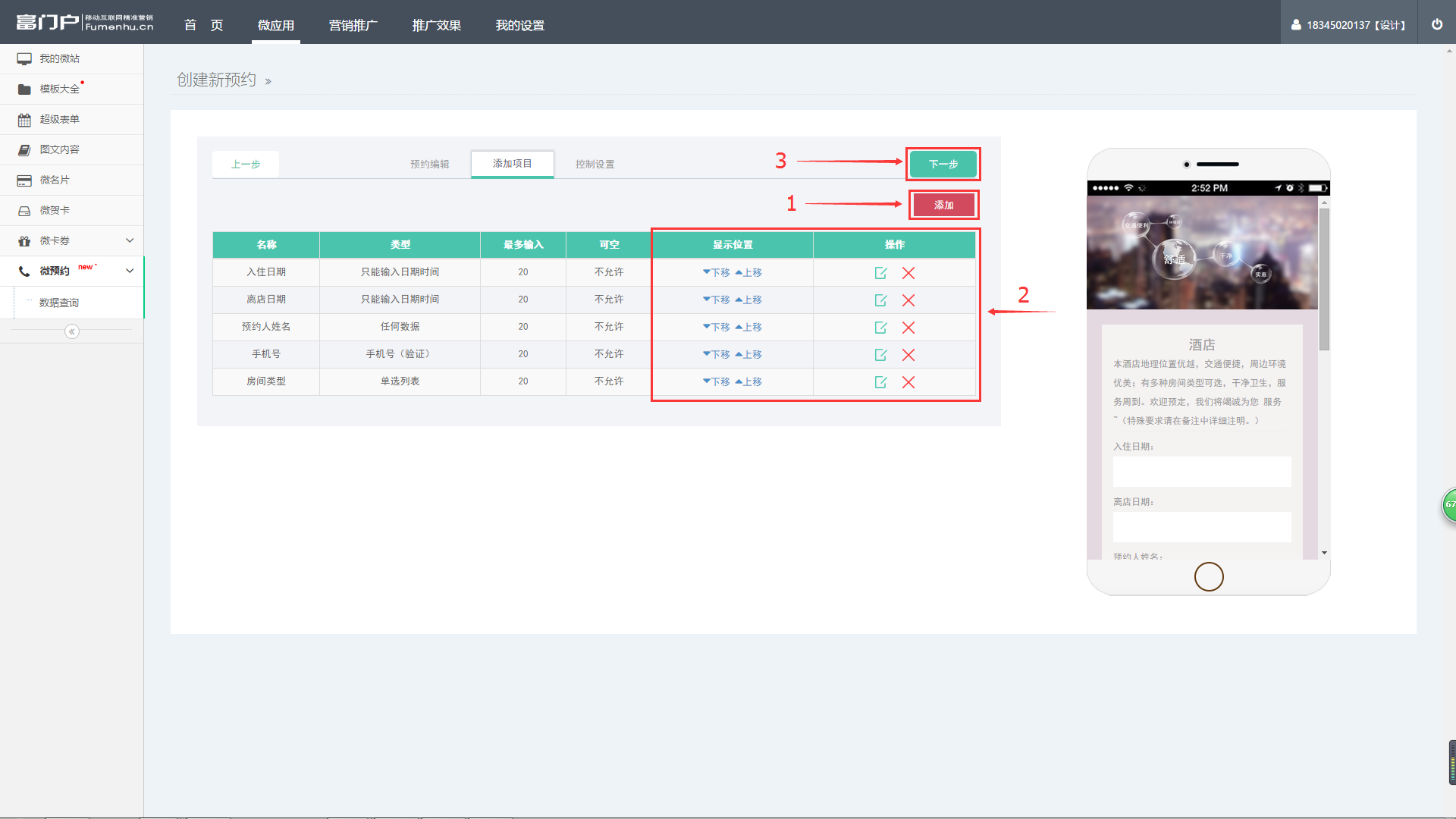Click the 类型 column header
The height and width of the screenshot is (819, 1456).
[400, 245]
